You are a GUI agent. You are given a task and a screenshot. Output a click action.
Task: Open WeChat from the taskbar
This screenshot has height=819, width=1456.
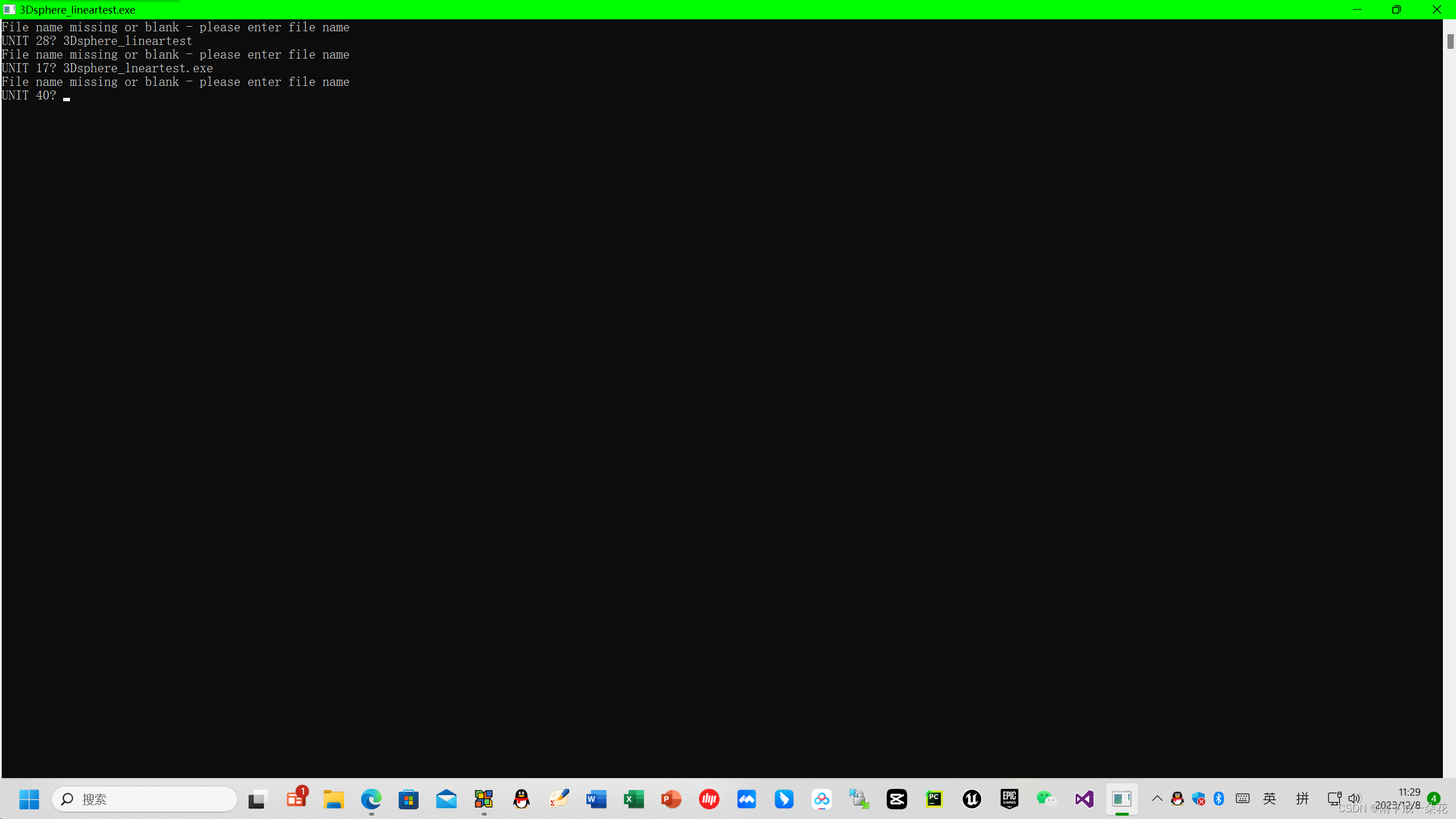pyautogui.click(x=1046, y=799)
